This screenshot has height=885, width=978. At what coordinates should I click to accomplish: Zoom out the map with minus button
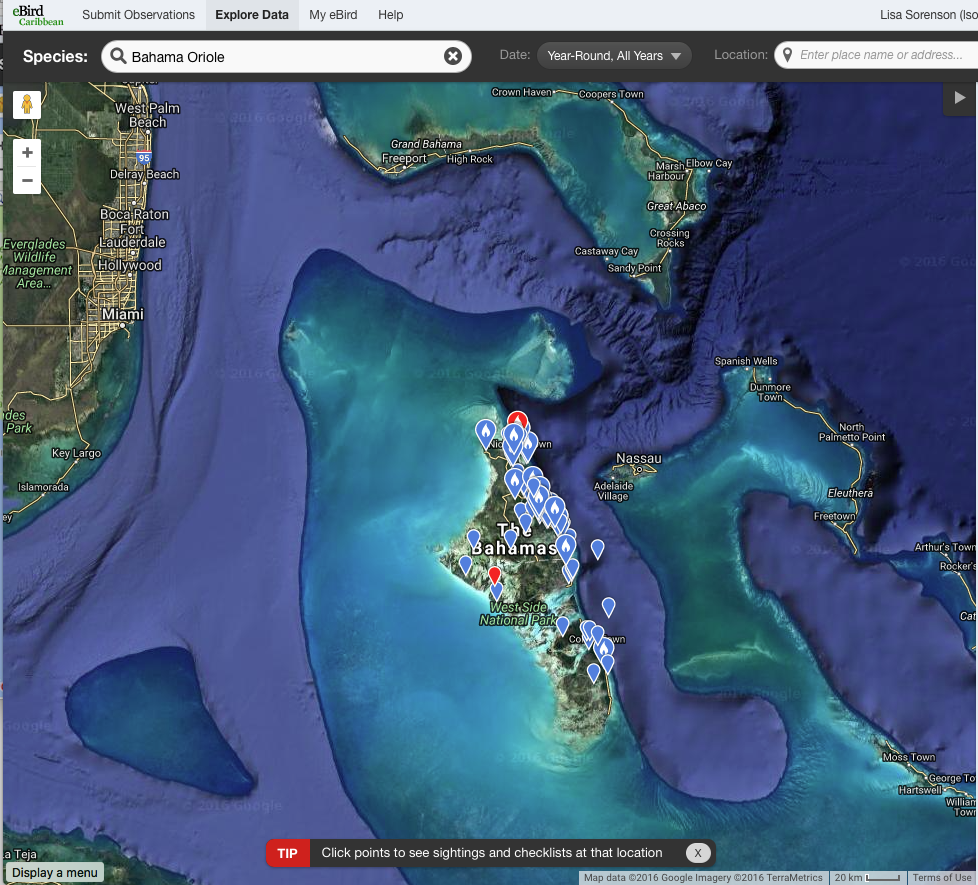(27, 181)
